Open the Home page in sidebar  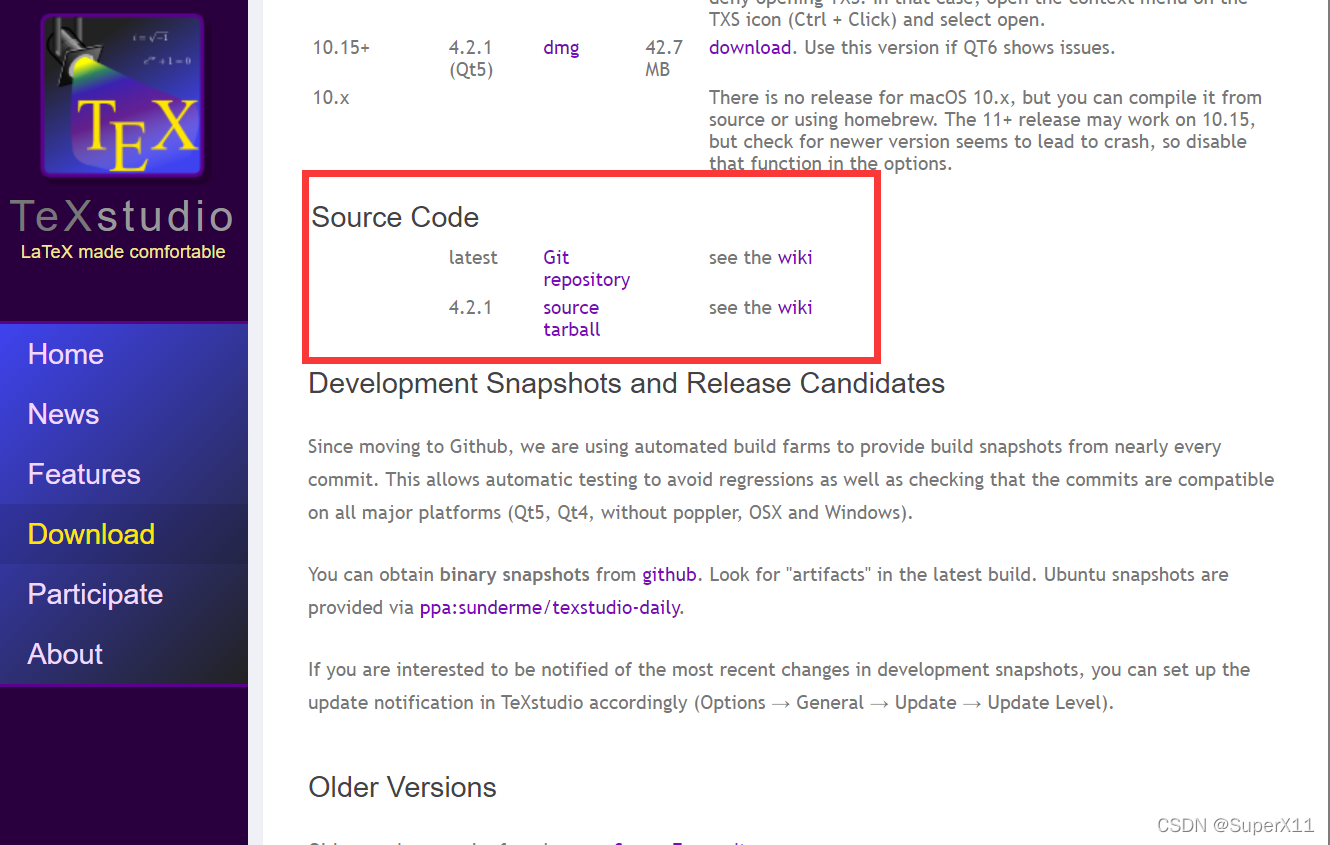(x=66, y=354)
